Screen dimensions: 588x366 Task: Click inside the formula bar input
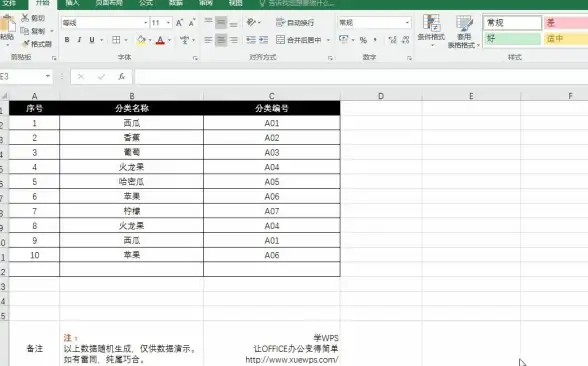[x=361, y=77]
